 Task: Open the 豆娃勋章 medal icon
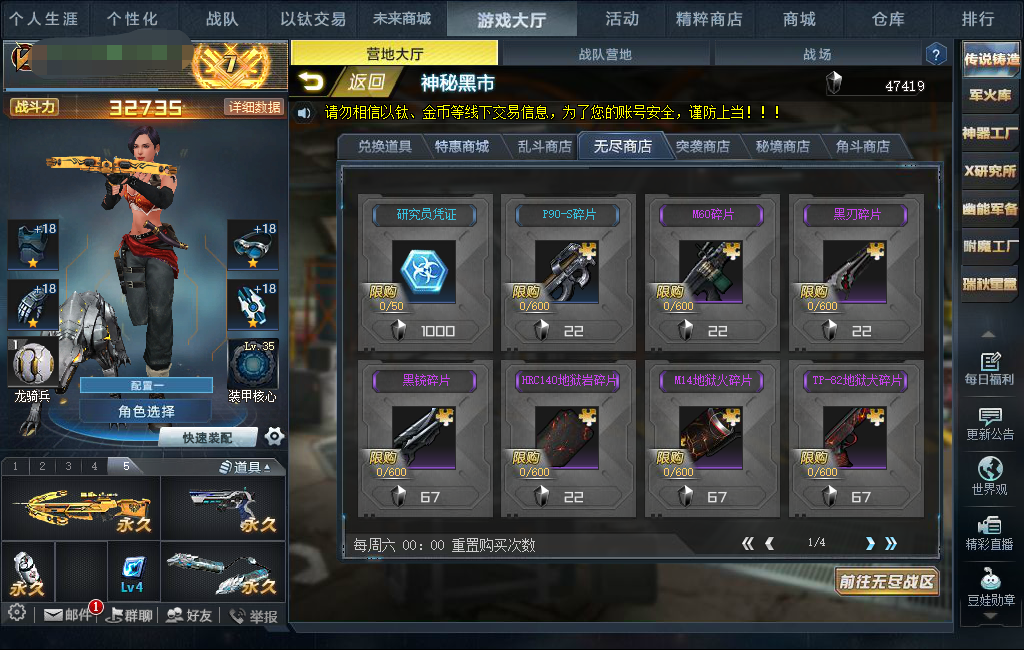(990, 587)
